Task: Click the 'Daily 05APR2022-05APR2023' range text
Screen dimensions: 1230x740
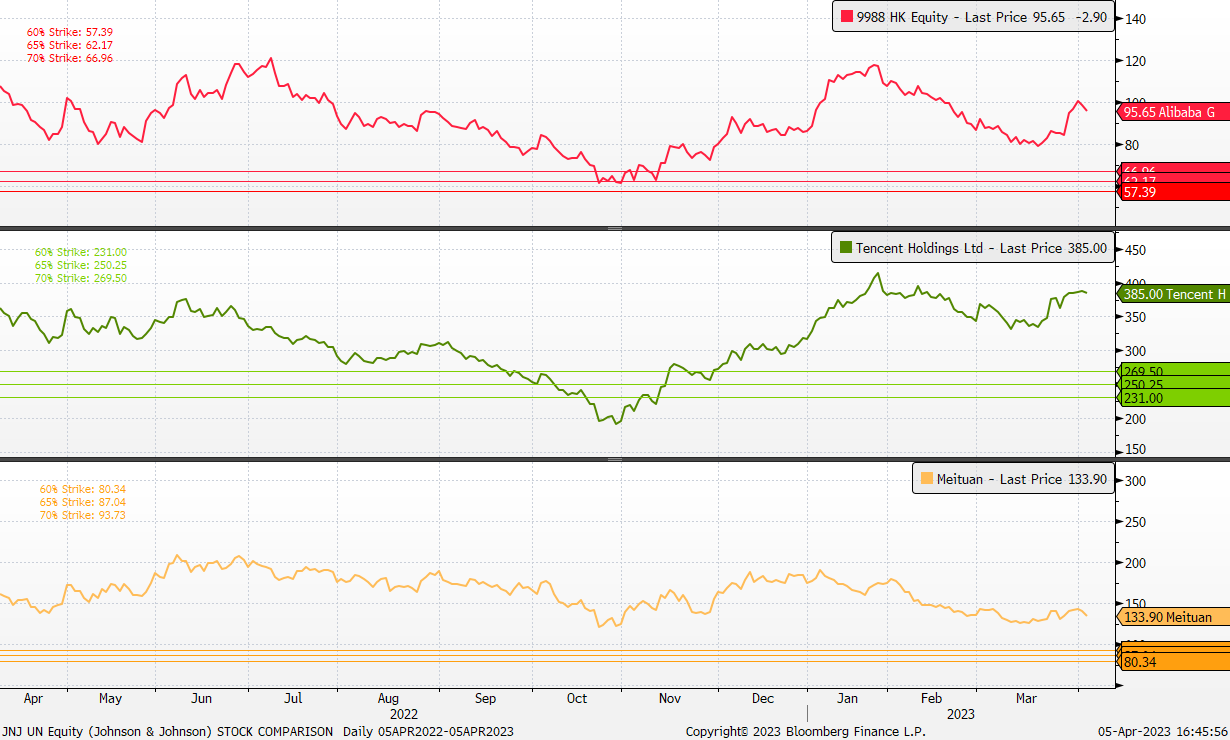Action: click(x=428, y=731)
